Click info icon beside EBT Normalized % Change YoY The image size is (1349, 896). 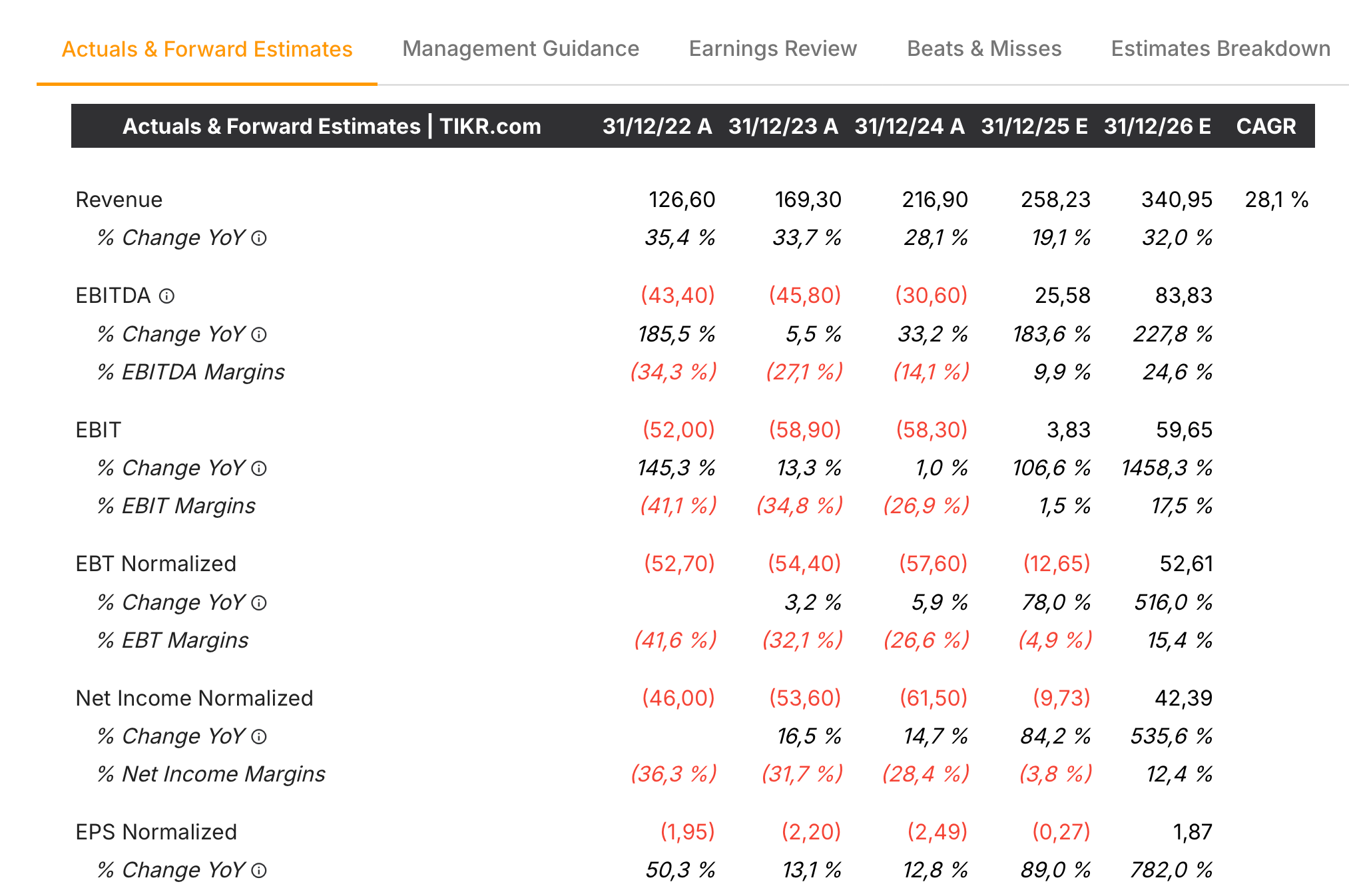coord(259,603)
